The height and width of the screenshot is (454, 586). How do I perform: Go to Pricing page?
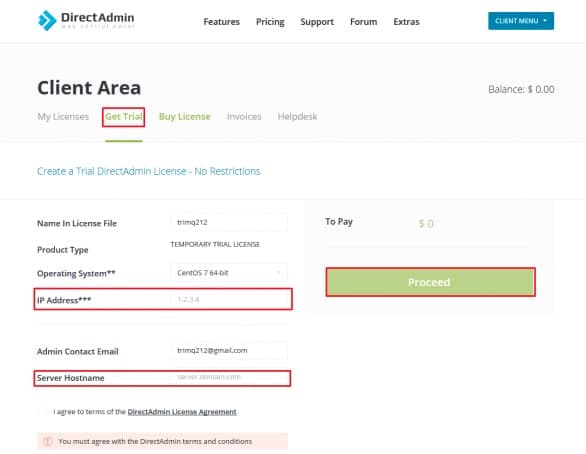(270, 22)
